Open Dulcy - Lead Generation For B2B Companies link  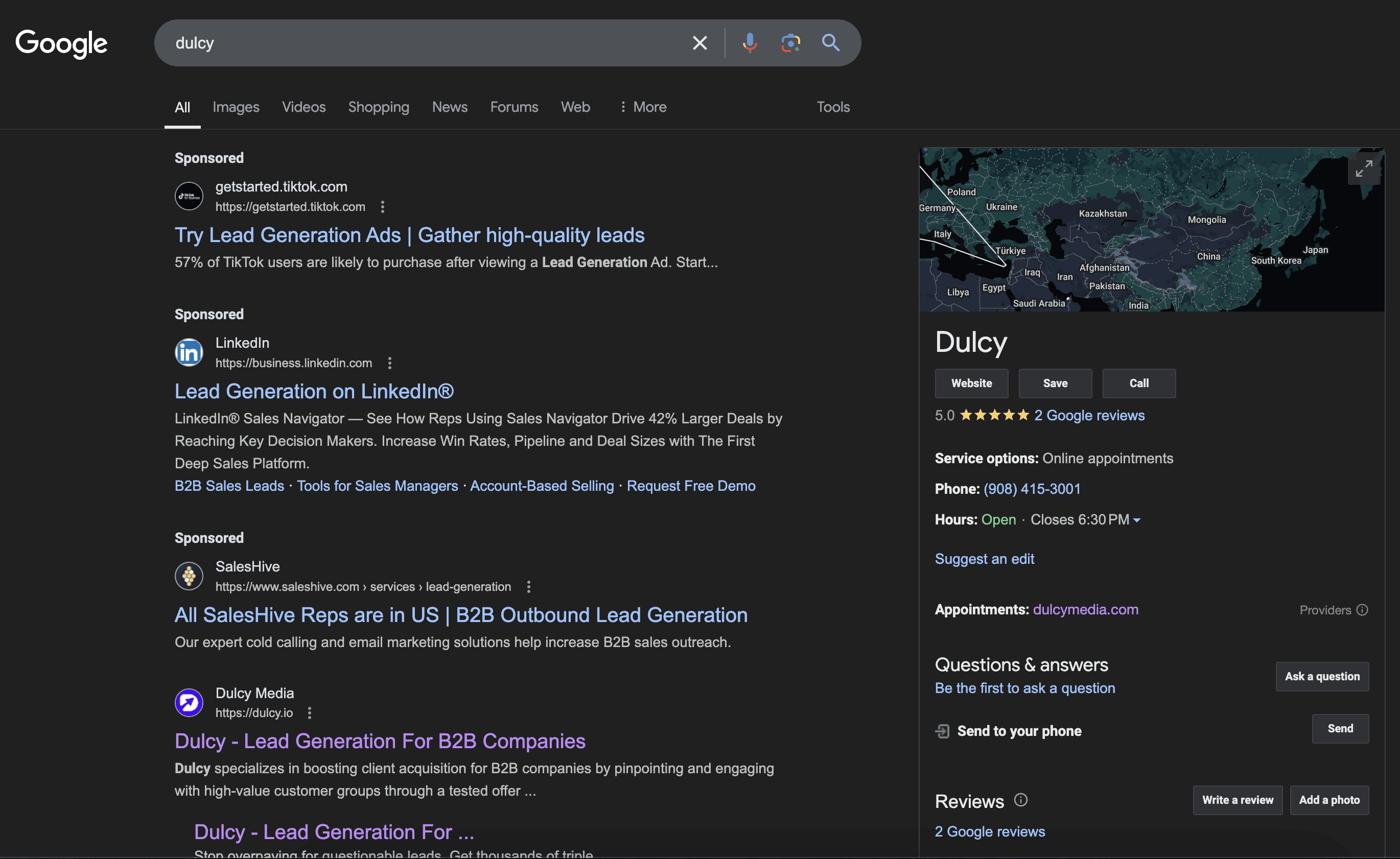point(380,742)
